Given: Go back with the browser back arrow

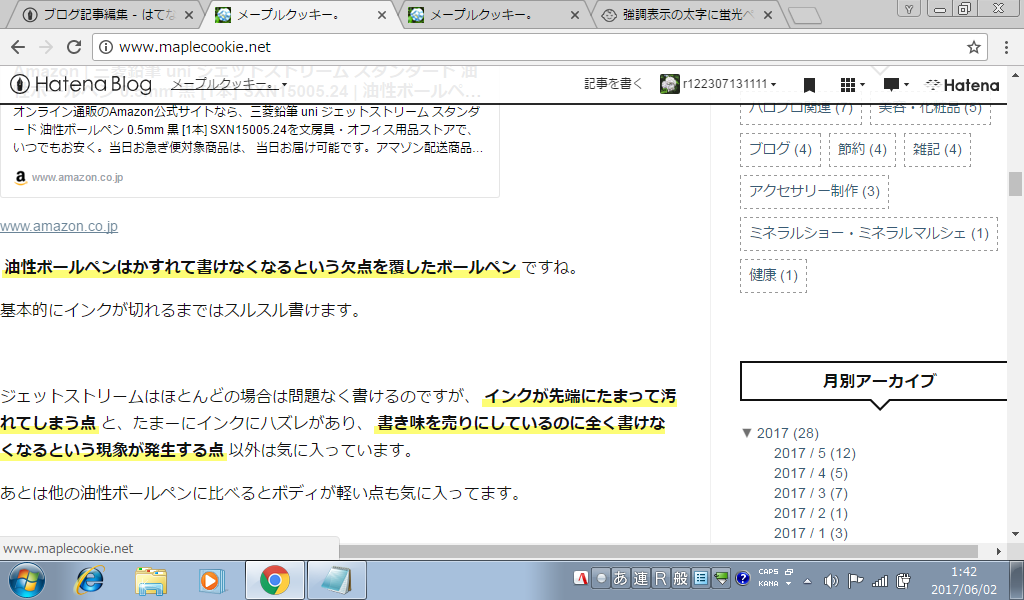Looking at the screenshot, I should [x=18, y=47].
